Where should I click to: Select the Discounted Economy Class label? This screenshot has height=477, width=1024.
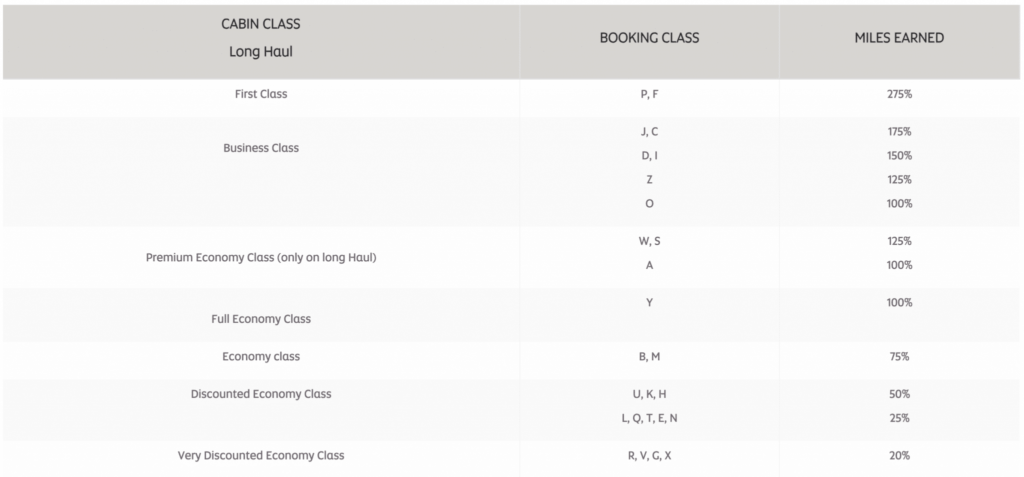(260, 394)
